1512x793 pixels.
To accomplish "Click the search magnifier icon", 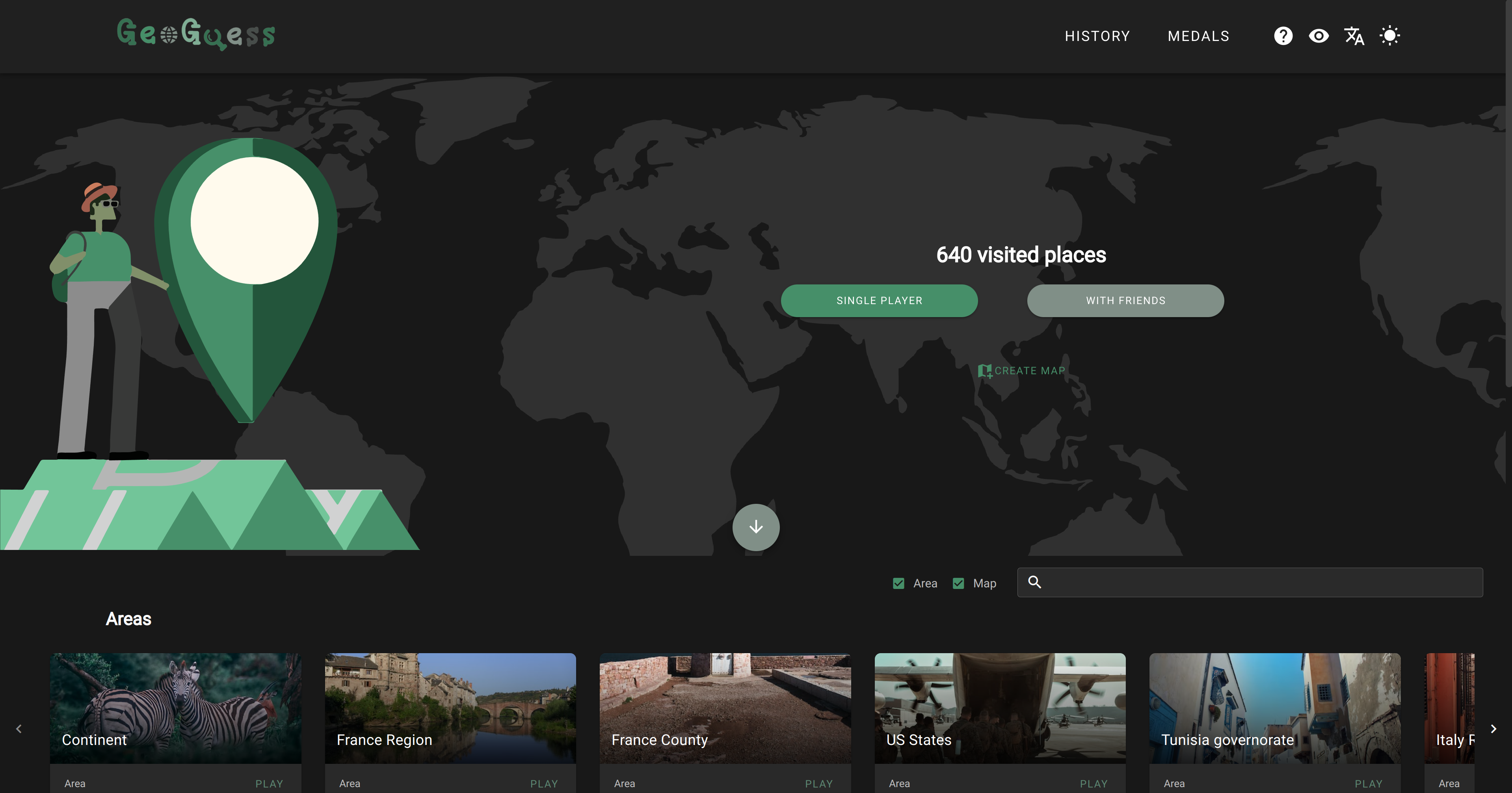I will coord(1035,582).
